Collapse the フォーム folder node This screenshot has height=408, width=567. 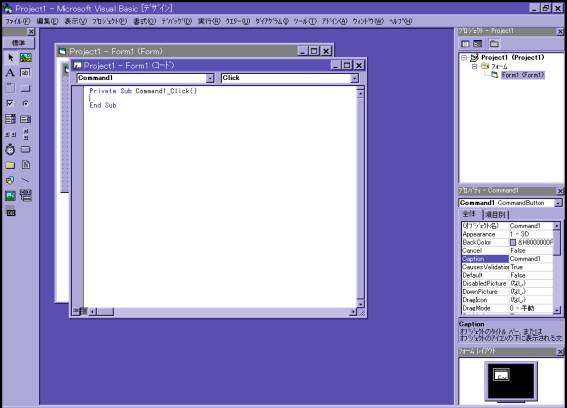tap(475, 67)
